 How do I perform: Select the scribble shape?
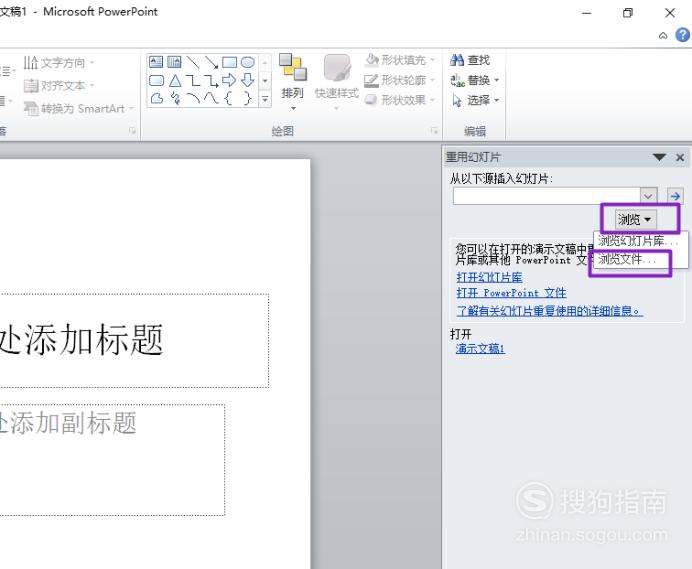coord(175,98)
